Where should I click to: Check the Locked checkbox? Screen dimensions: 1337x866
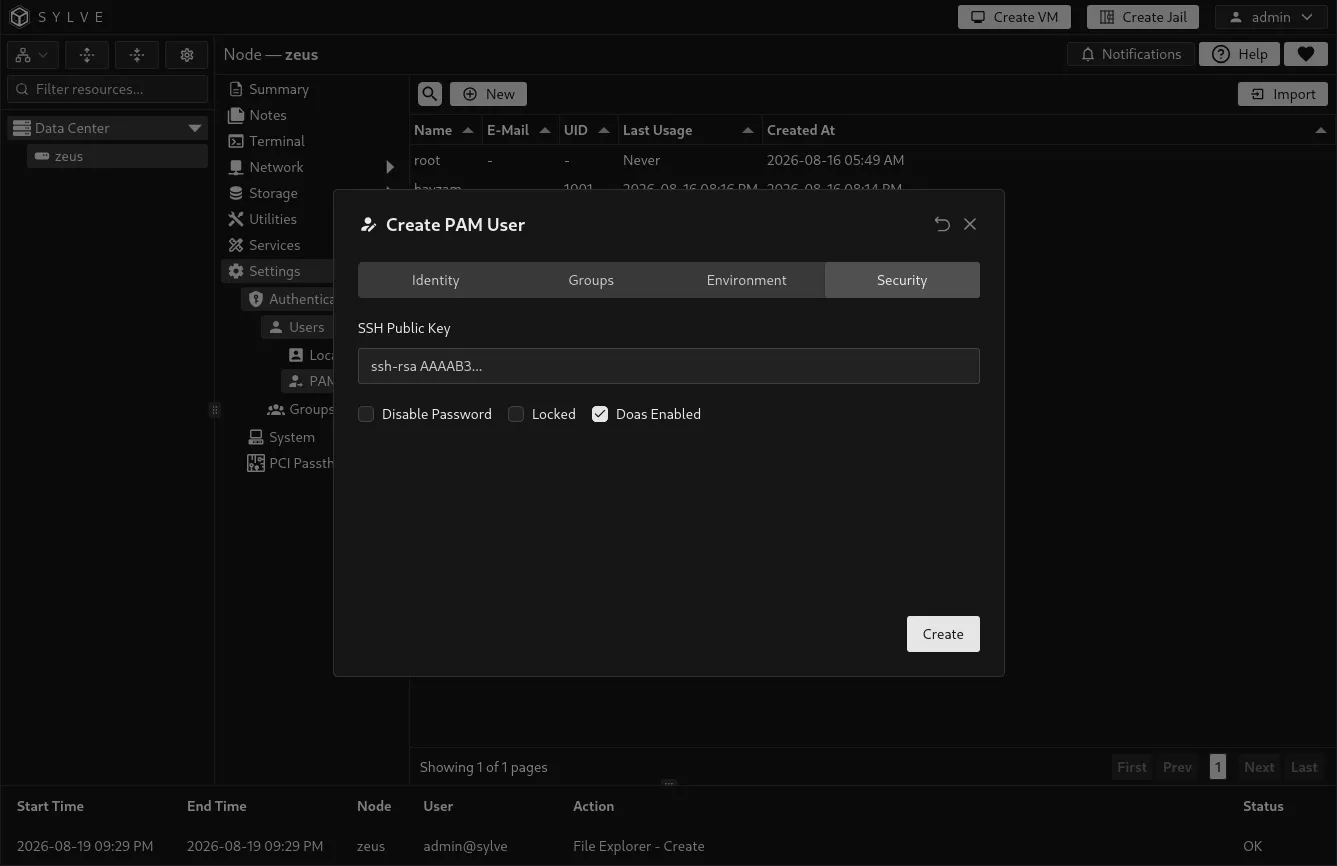coord(516,414)
